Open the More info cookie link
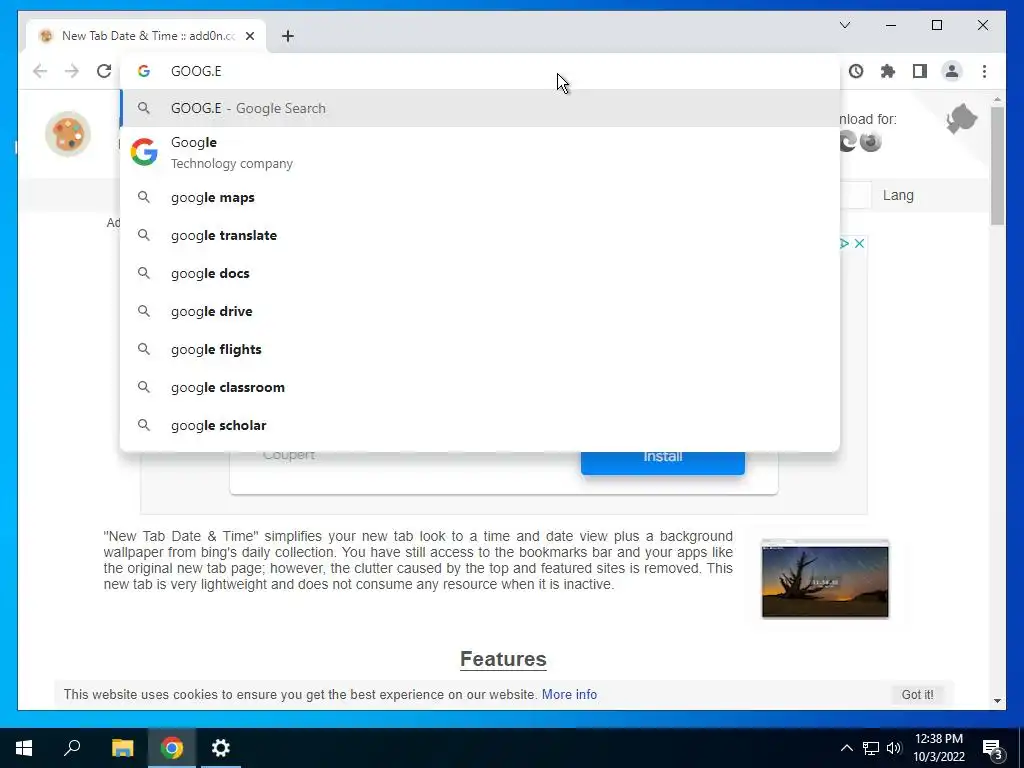Screen dimensions: 1024x768 click(x=569, y=694)
